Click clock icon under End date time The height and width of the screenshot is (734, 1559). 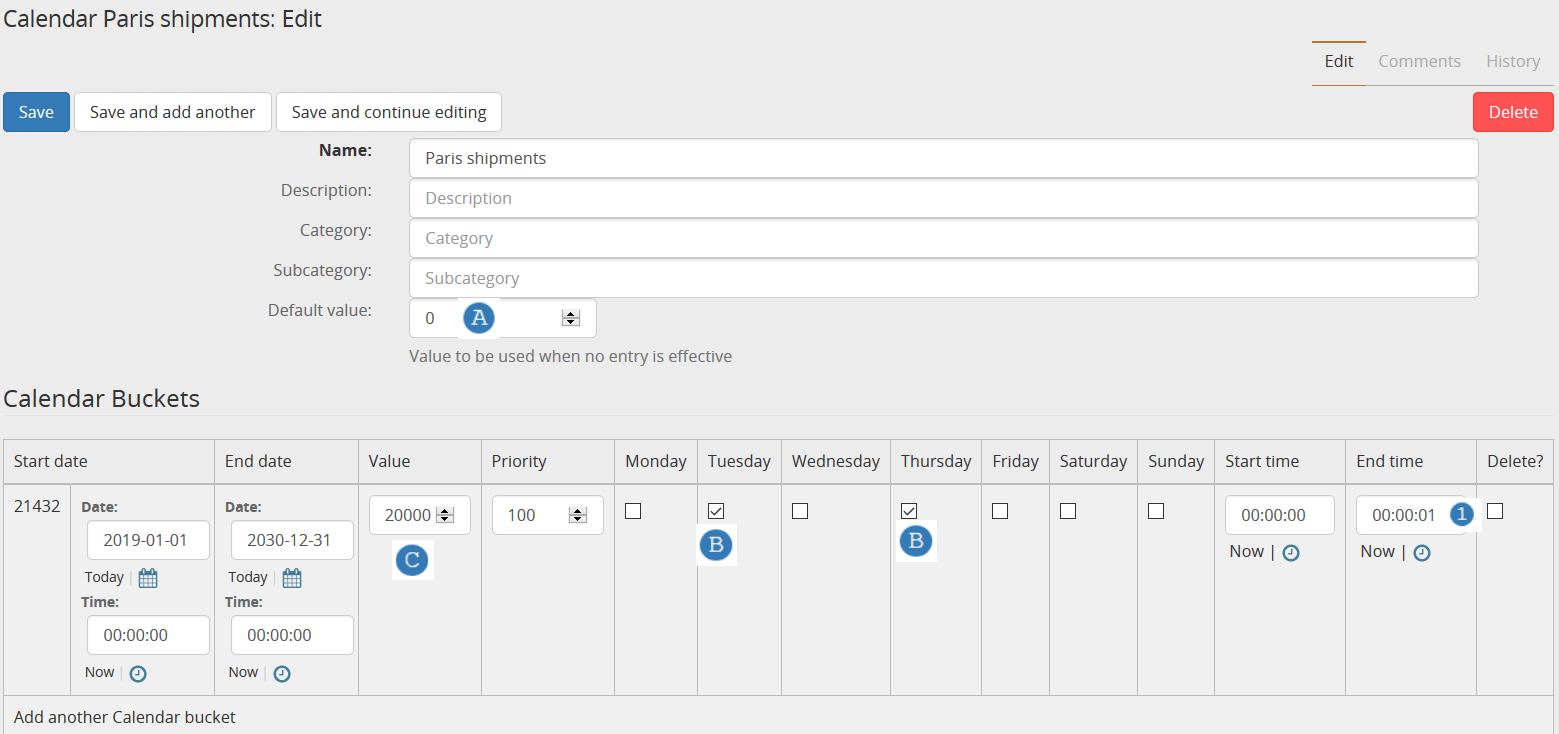282,674
